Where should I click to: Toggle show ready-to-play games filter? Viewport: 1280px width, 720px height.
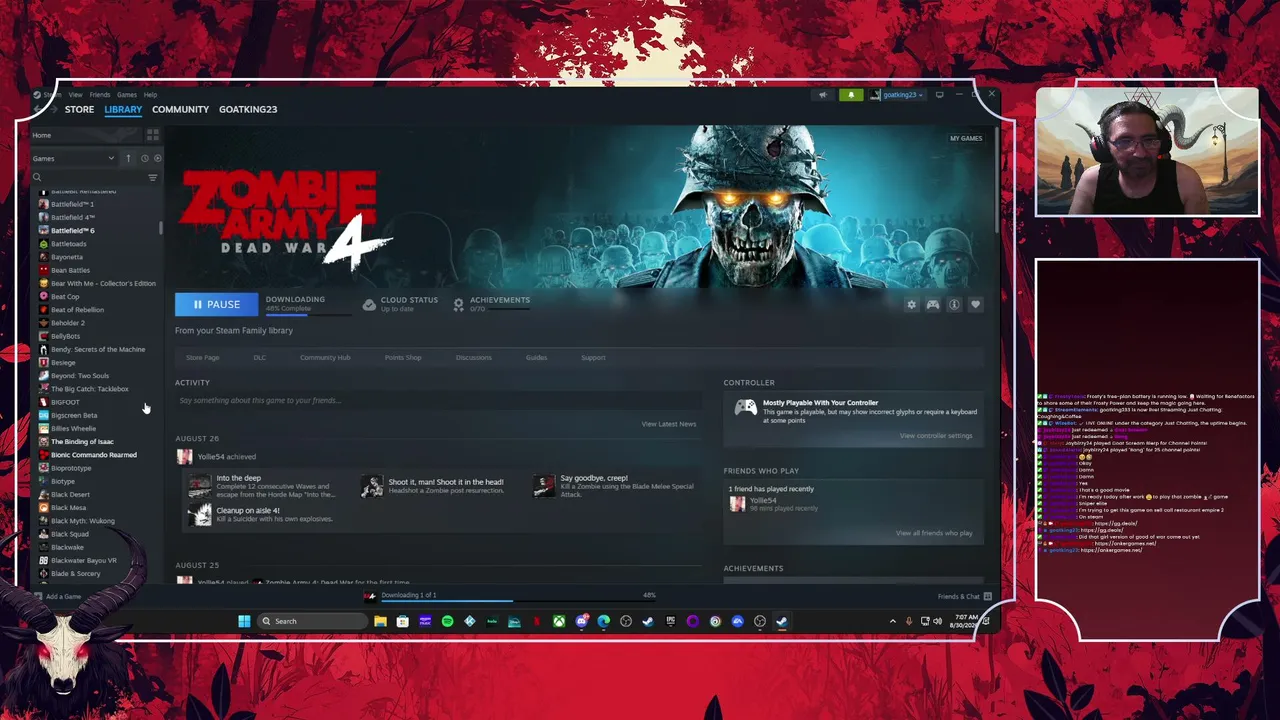tap(157, 158)
